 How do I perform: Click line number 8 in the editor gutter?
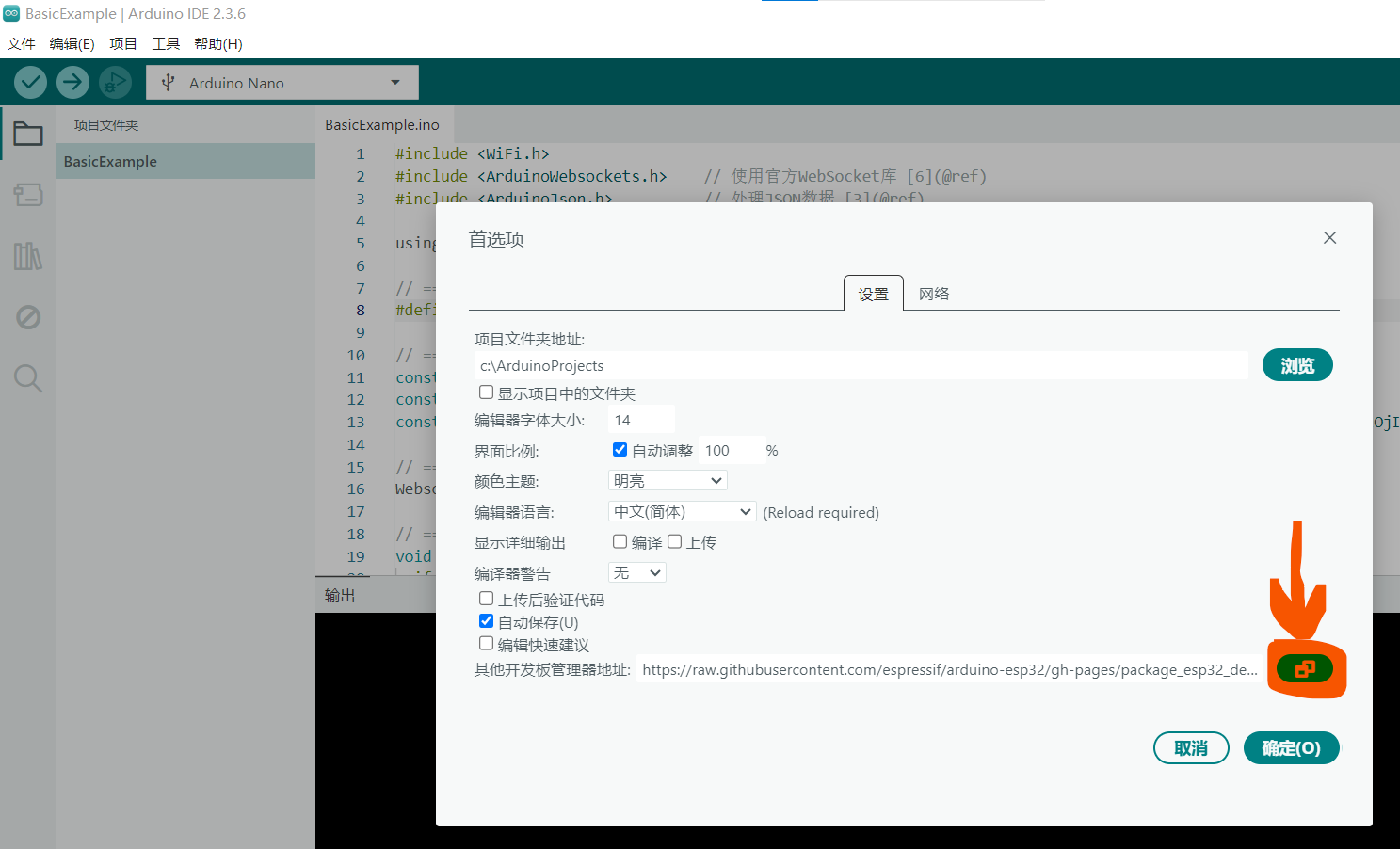coord(361,310)
